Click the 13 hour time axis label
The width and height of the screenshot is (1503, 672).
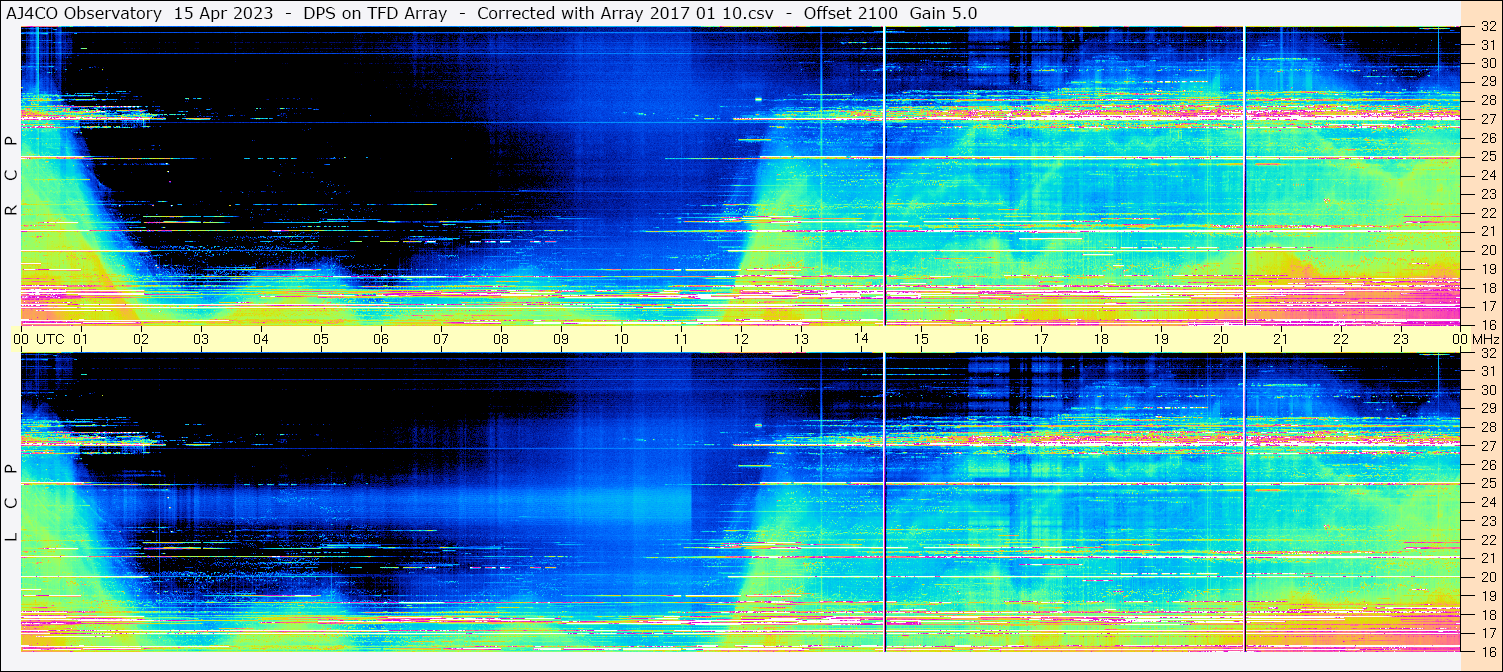point(801,339)
